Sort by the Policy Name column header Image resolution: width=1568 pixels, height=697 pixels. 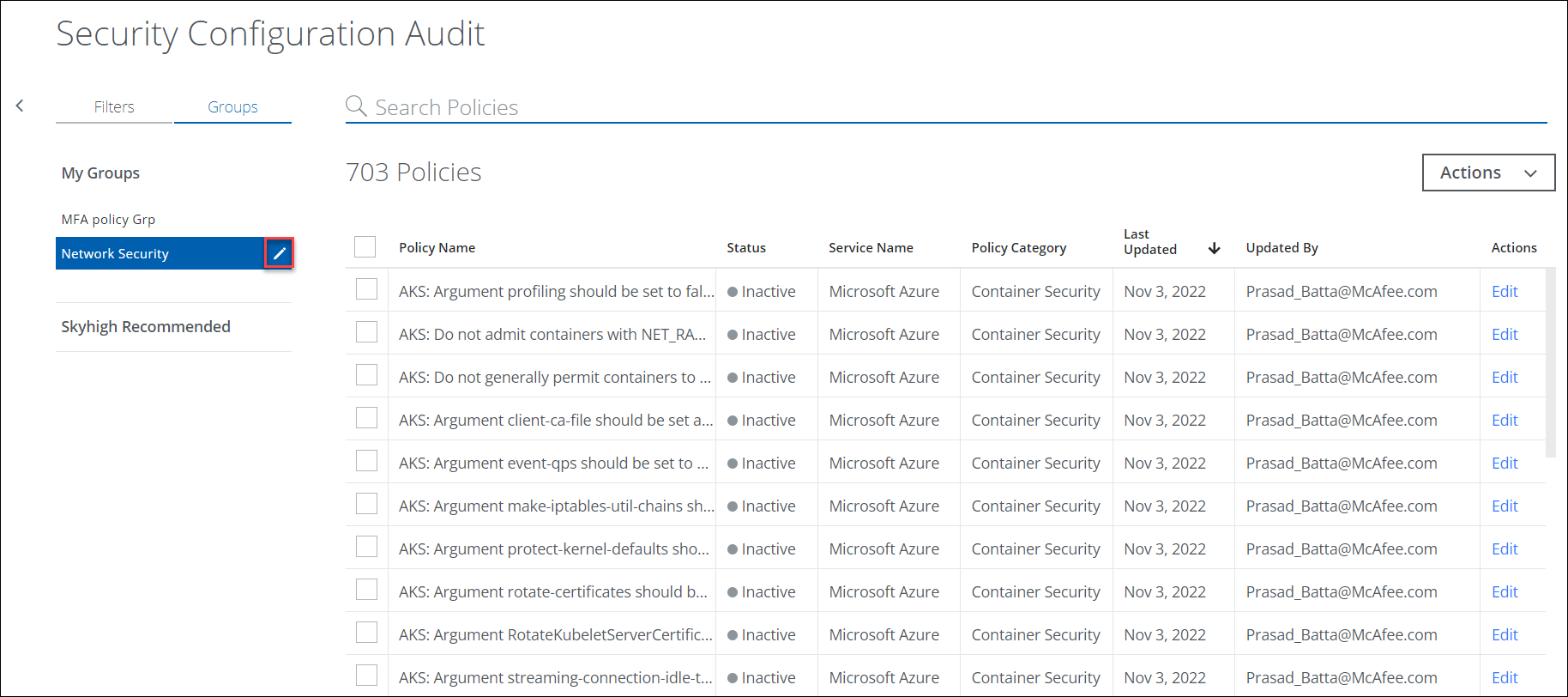437,248
